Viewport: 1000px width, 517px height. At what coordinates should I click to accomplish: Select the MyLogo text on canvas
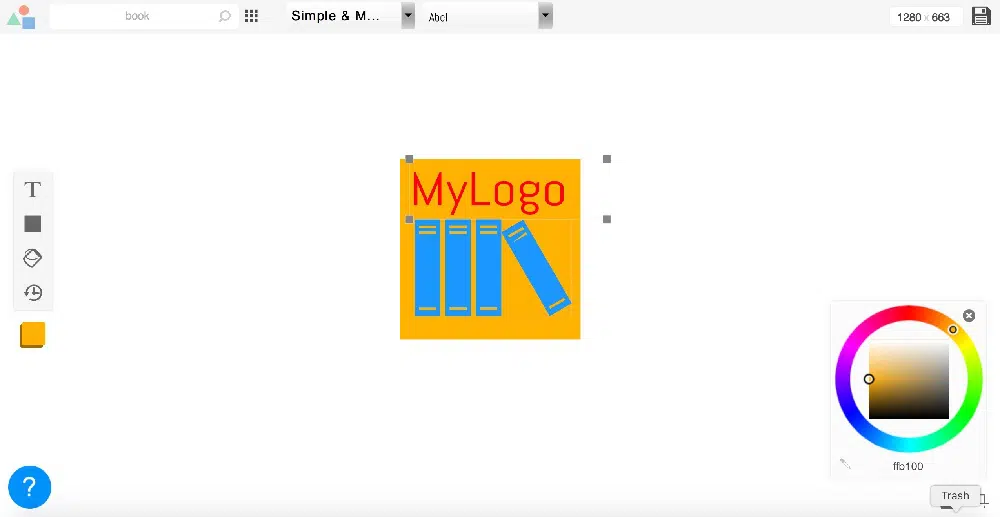click(488, 190)
